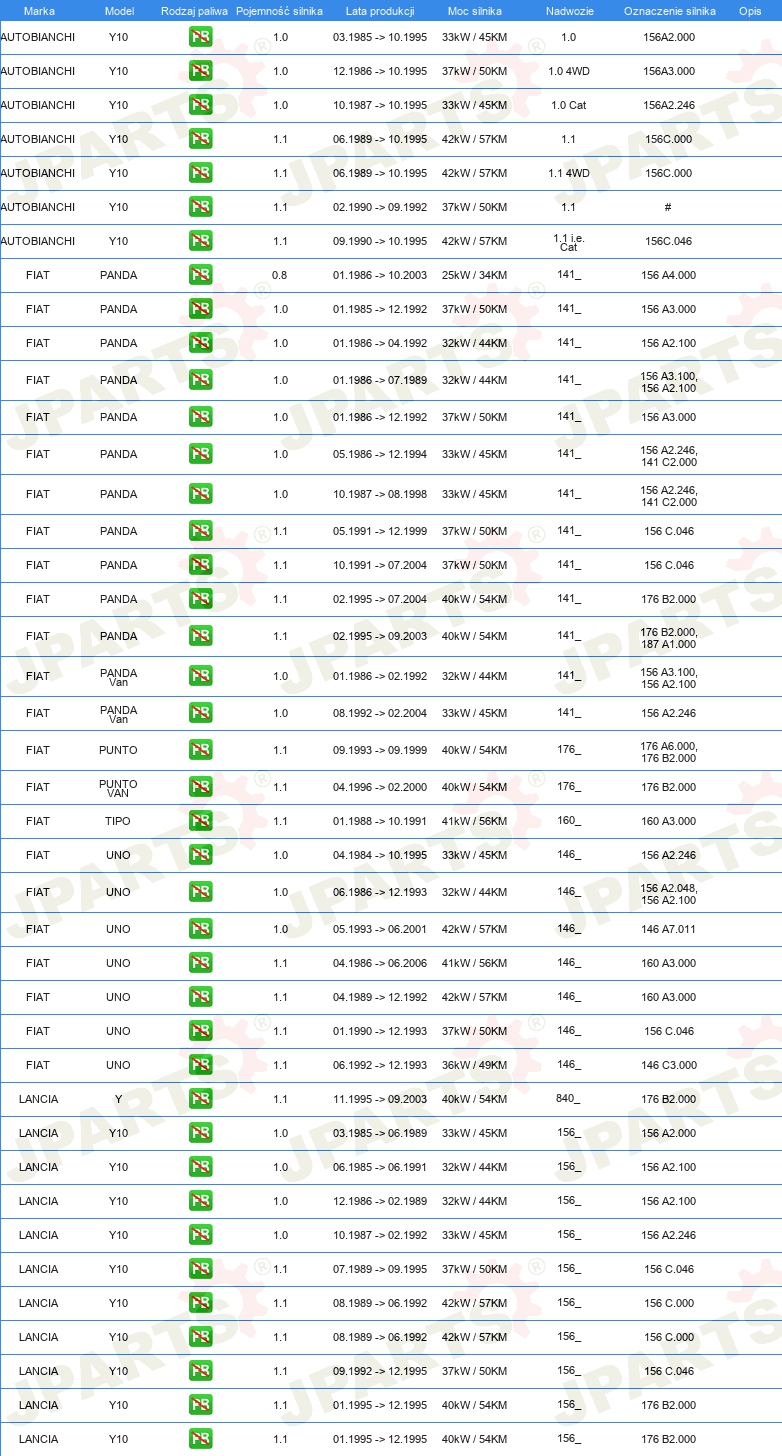Click the body cell 840_
The image size is (782, 1456).
click(x=568, y=1099)
